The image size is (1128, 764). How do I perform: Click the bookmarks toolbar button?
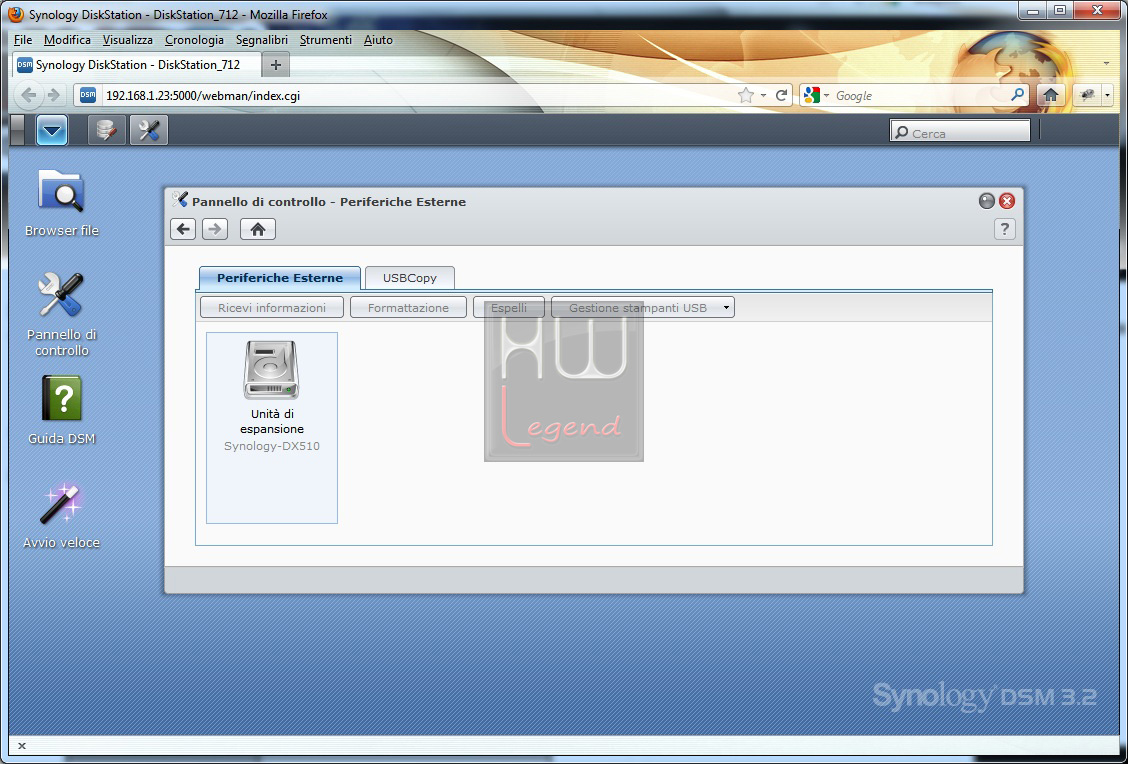[x=1087, y=95]
